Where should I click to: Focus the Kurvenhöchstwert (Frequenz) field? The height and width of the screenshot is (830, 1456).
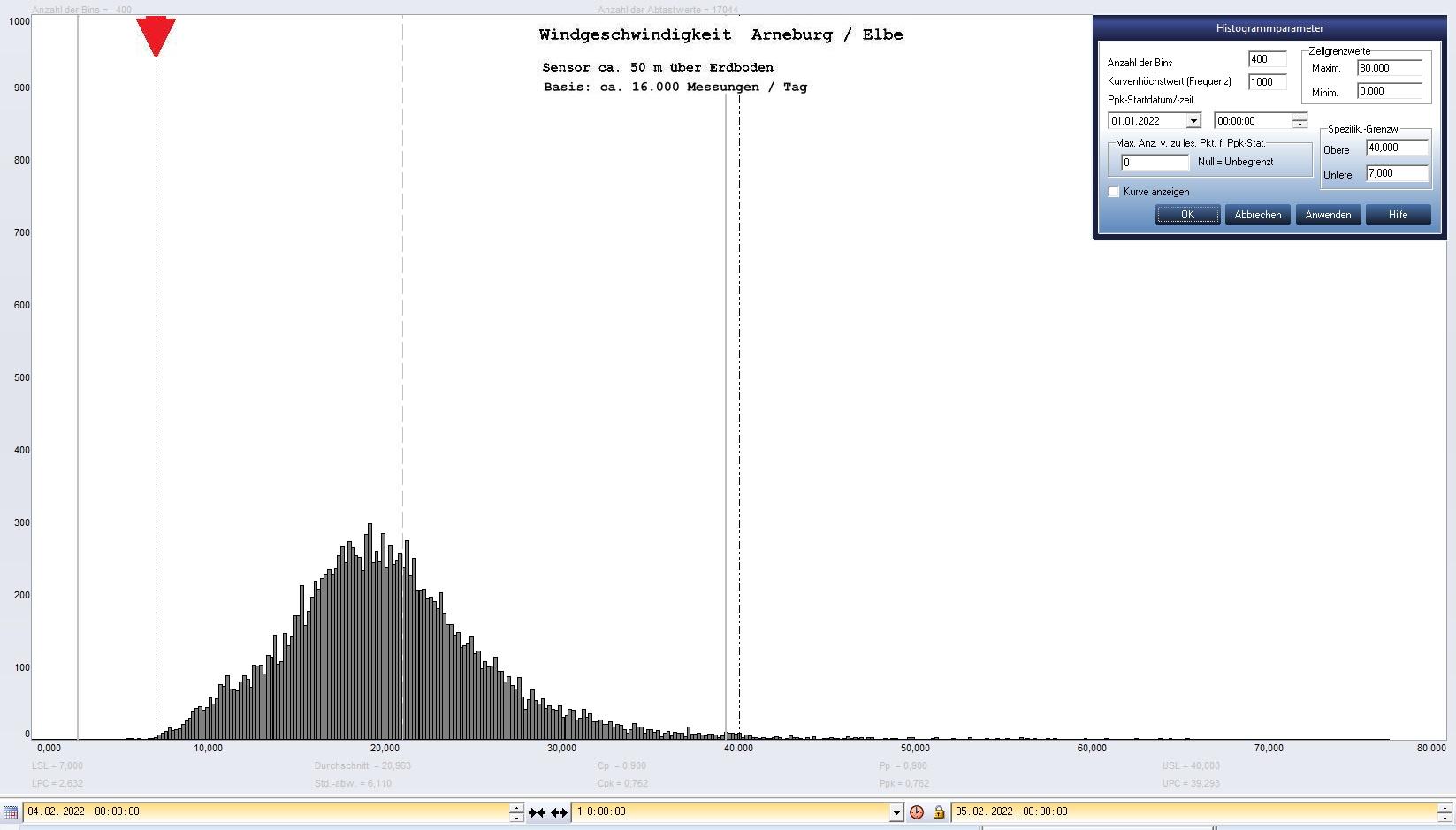coord(1266,81)
